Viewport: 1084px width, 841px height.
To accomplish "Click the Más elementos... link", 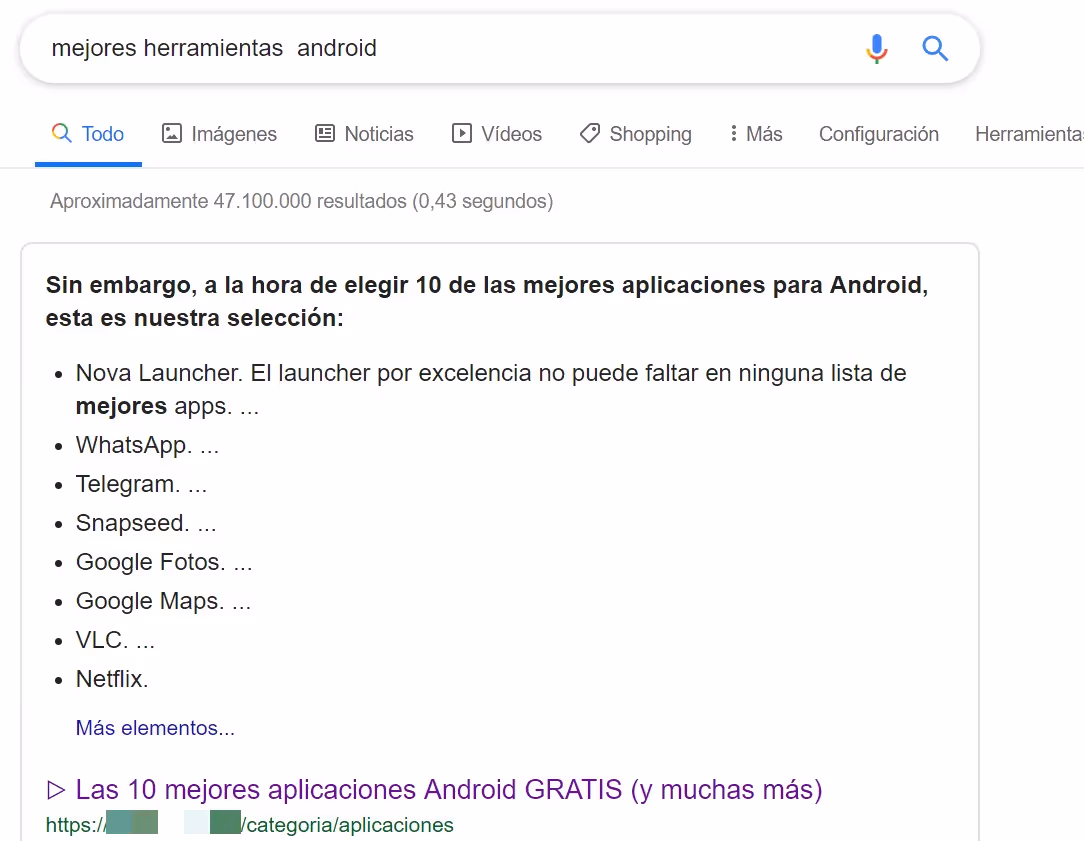I will tap(156, 728).
